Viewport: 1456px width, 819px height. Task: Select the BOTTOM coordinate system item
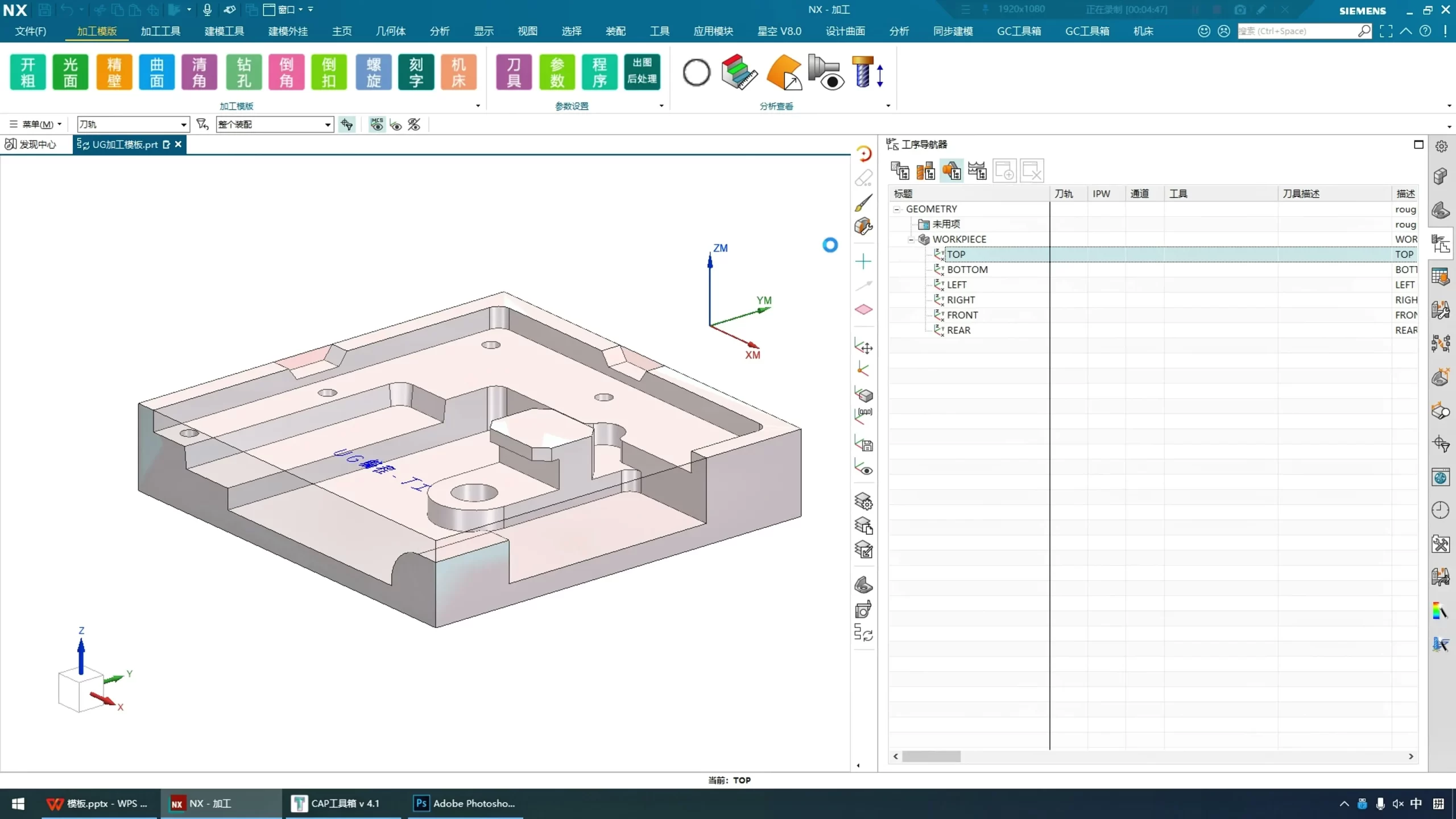click(967, 270)
